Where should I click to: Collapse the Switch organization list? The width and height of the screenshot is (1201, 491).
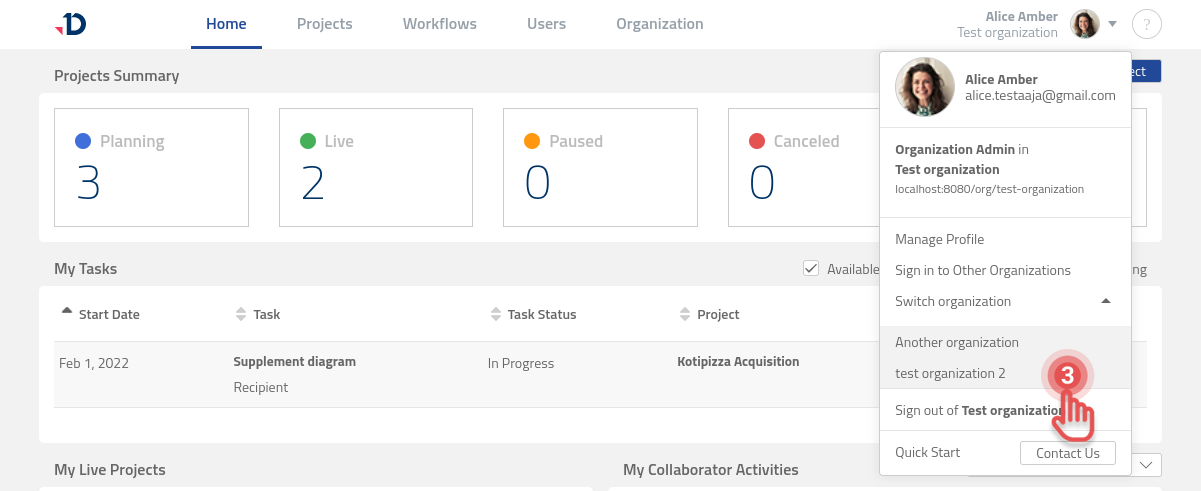click(x=1105, y=301)
